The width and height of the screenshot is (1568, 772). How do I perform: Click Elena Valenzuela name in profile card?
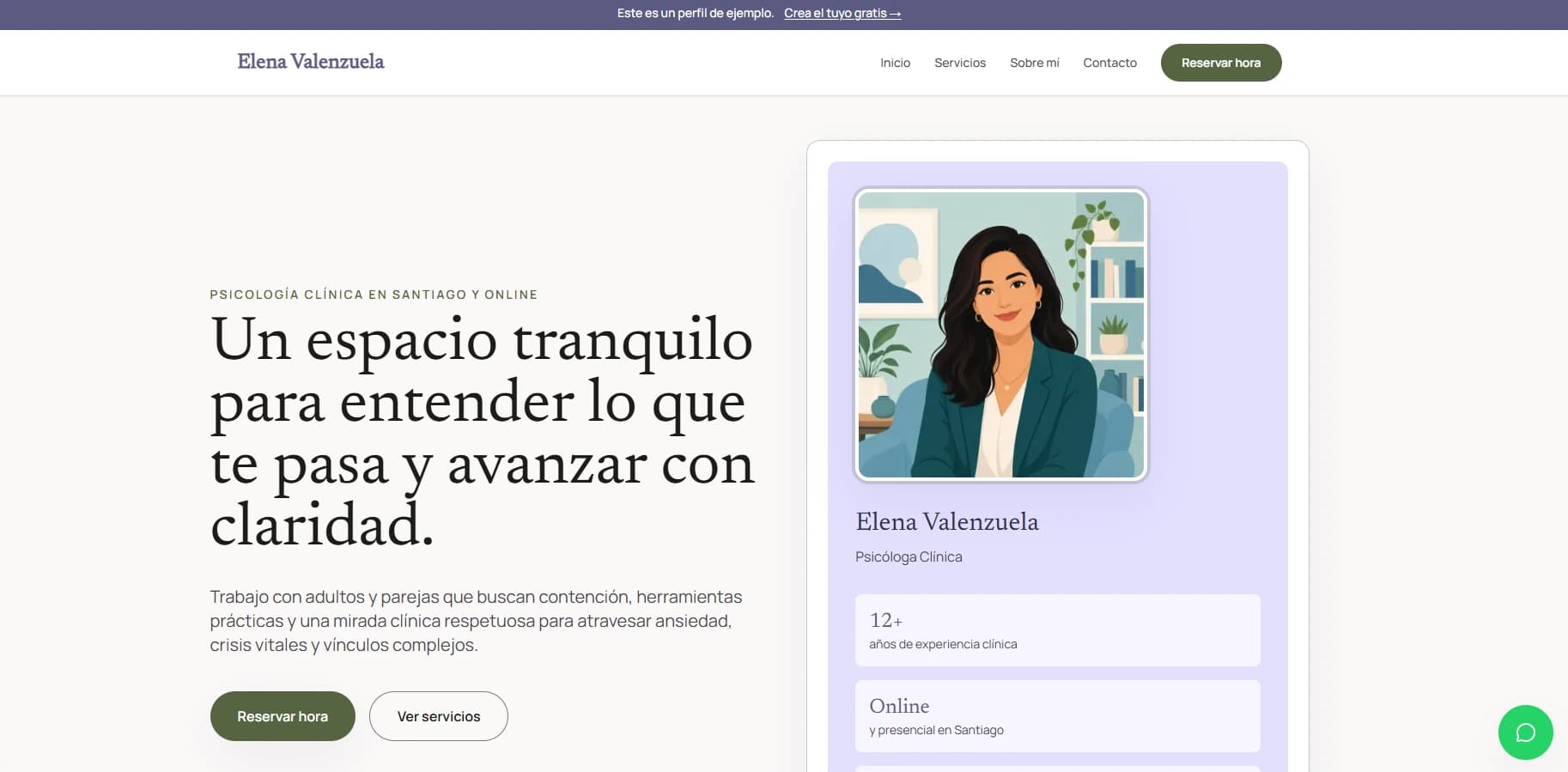(x=947, y=522)
